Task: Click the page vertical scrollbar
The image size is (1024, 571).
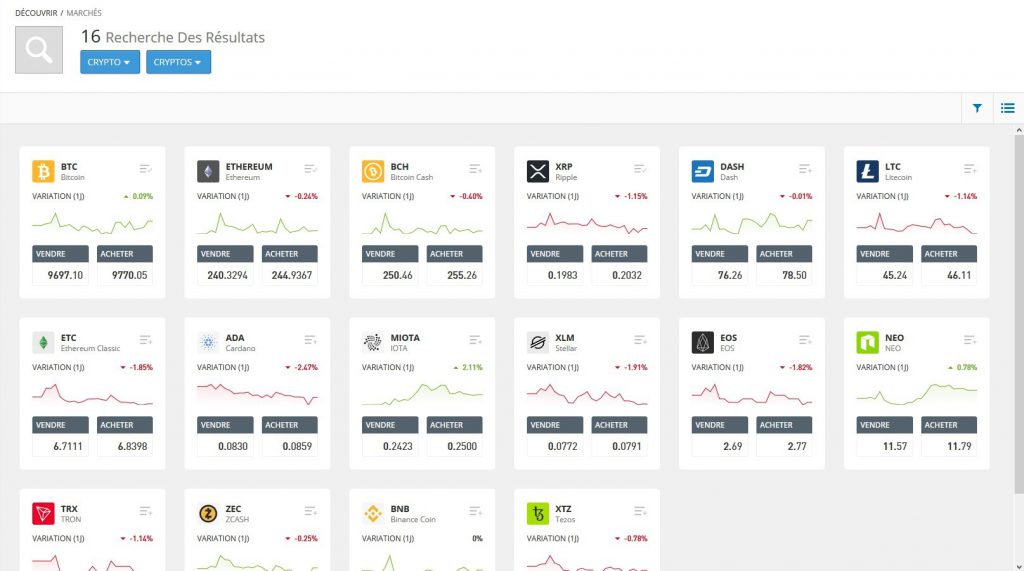Action: [1019, 315]
